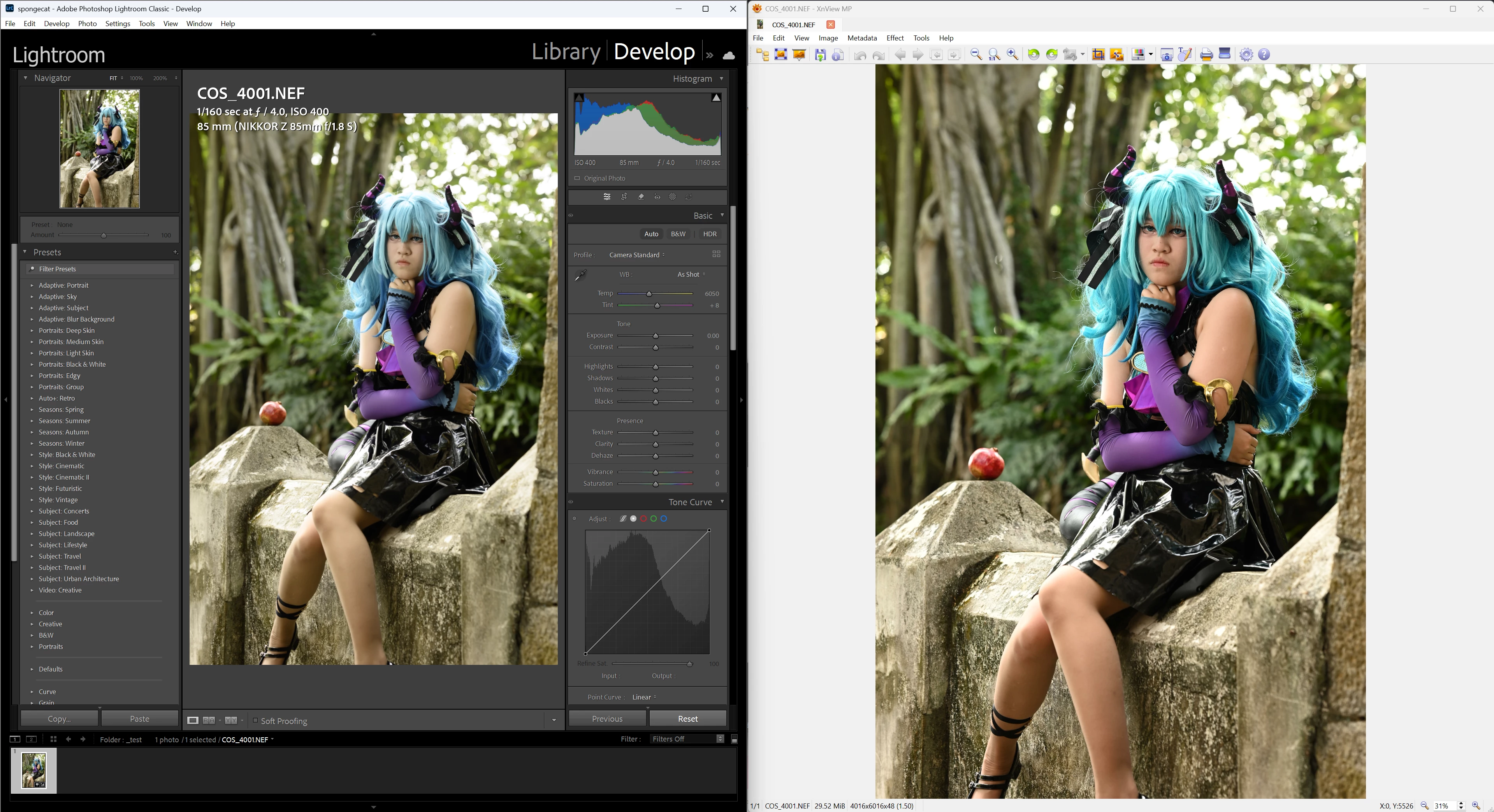
Task: Click XnView zoom in magnifier icon
Action: (x=1012, y=54)
